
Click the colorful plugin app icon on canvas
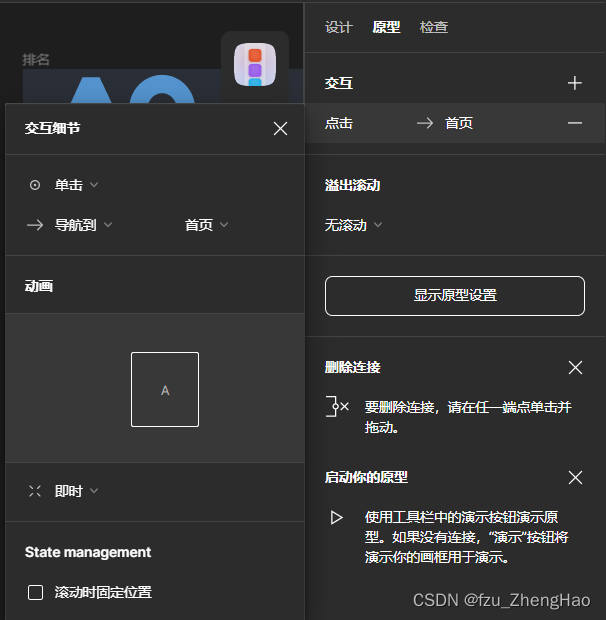click(x=255, y=64)
